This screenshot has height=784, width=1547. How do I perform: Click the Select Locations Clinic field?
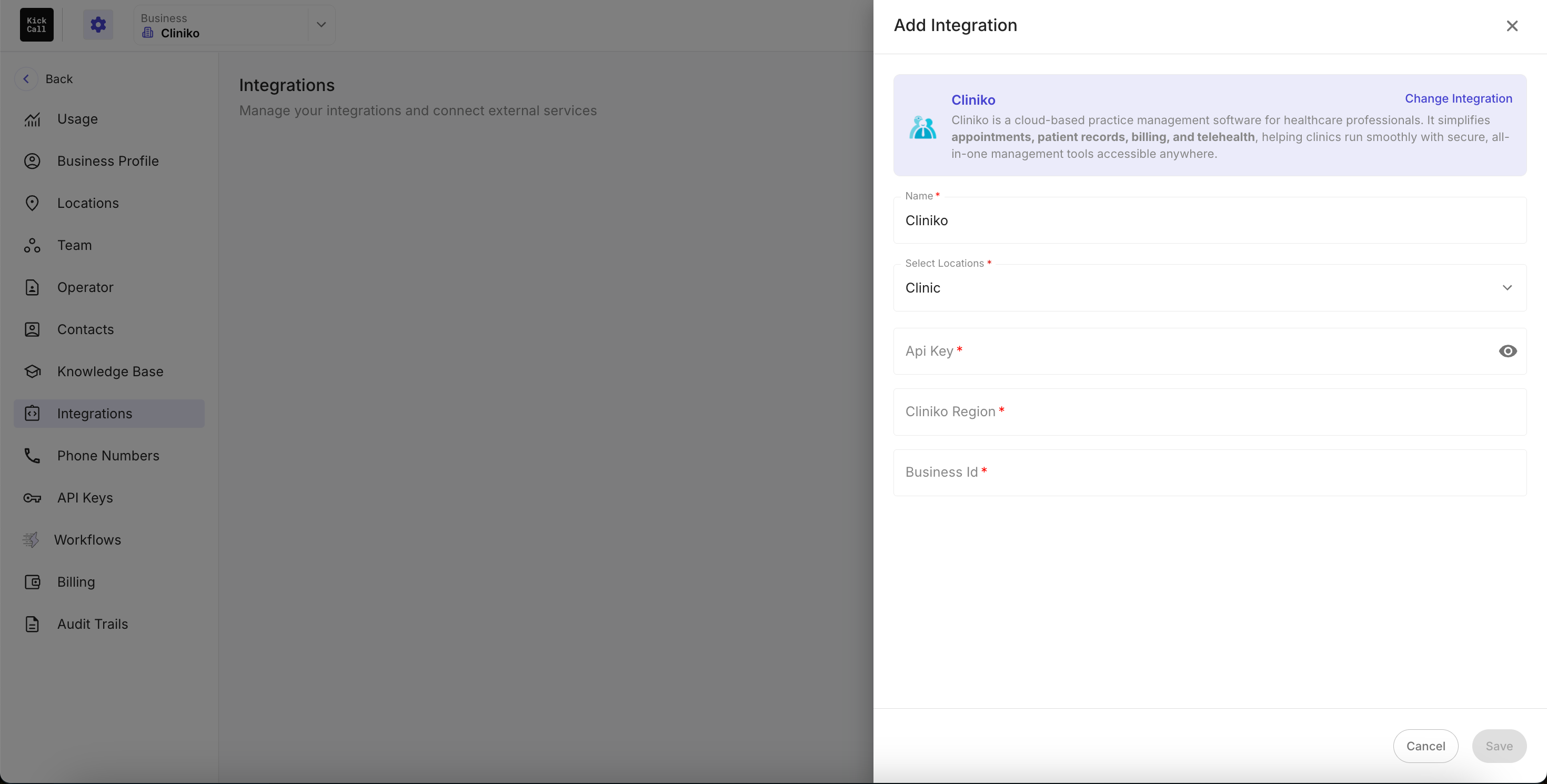tap(1210, 287)
